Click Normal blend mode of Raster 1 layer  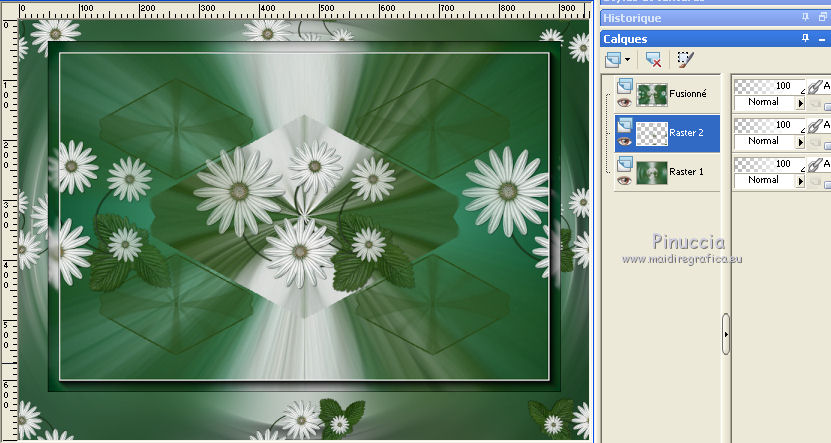(x=763, y=180)
